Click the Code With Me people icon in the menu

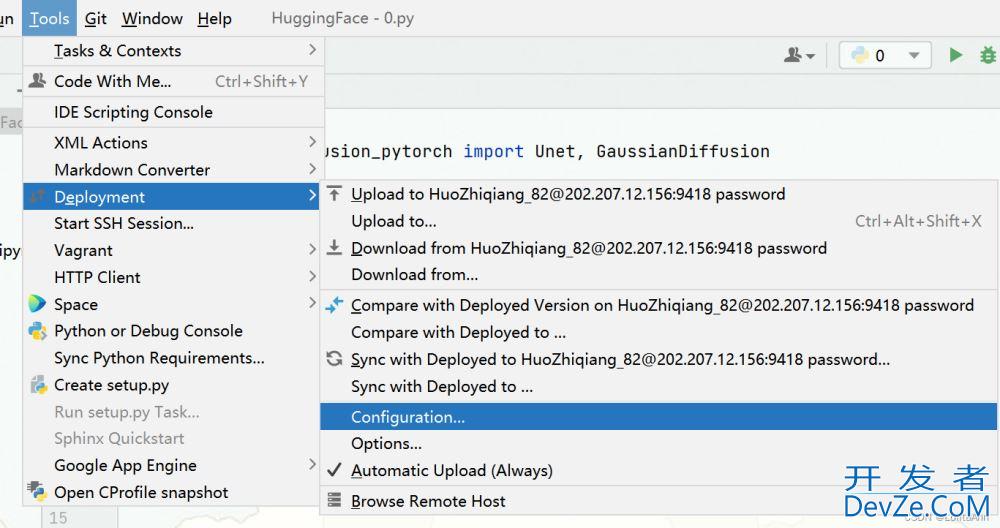pos(38,80)
